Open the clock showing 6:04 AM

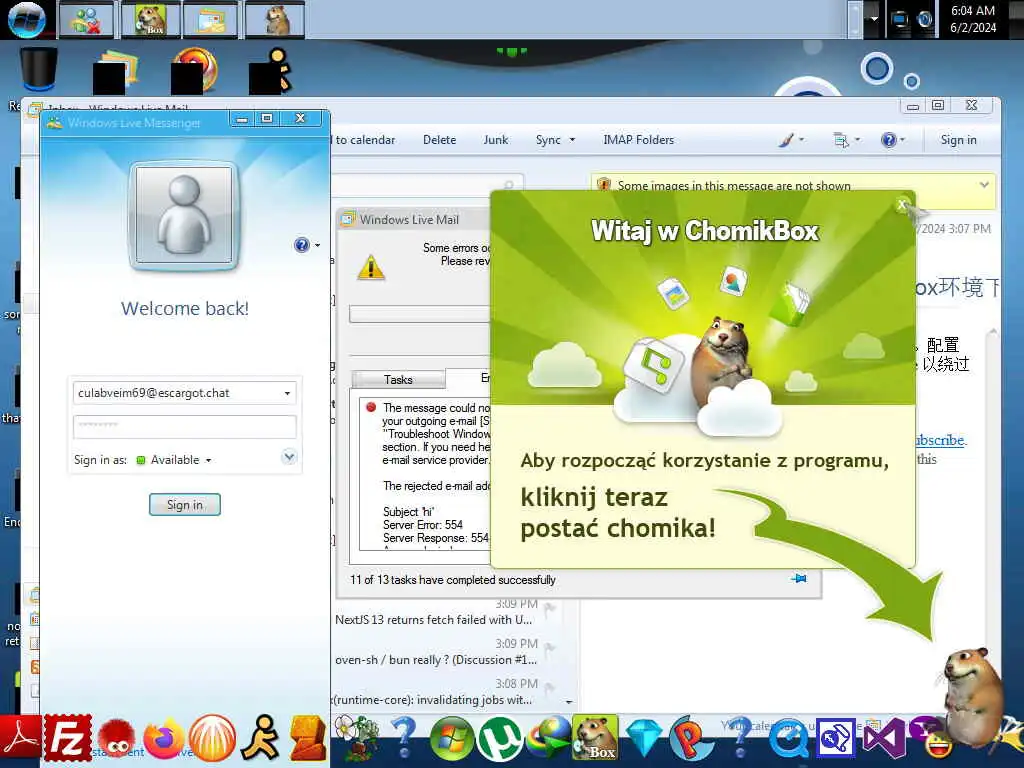(x=972, y=19)
